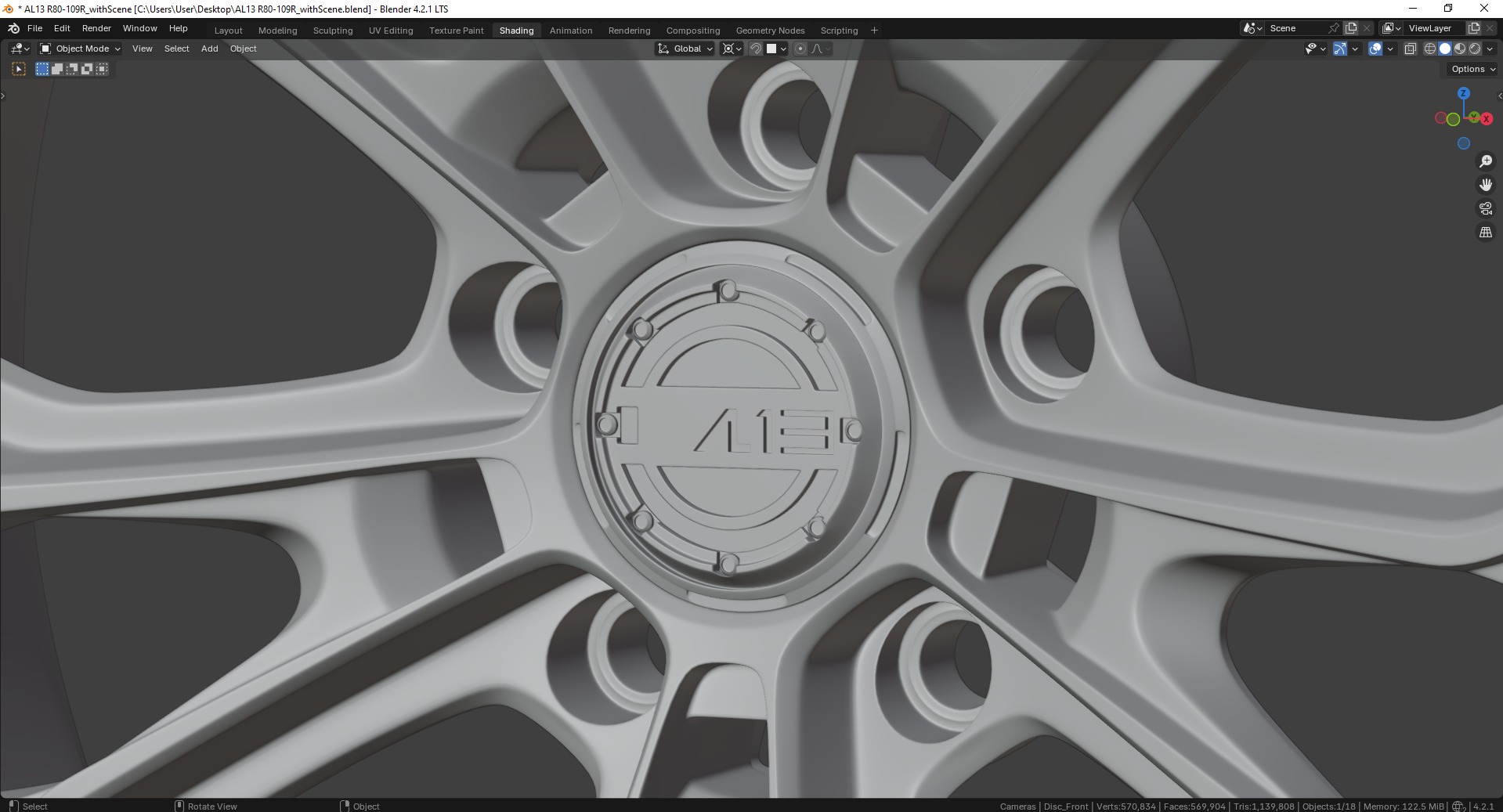Click the Scene name field
Screen dimensions: 1503x812
[1296, 28]
